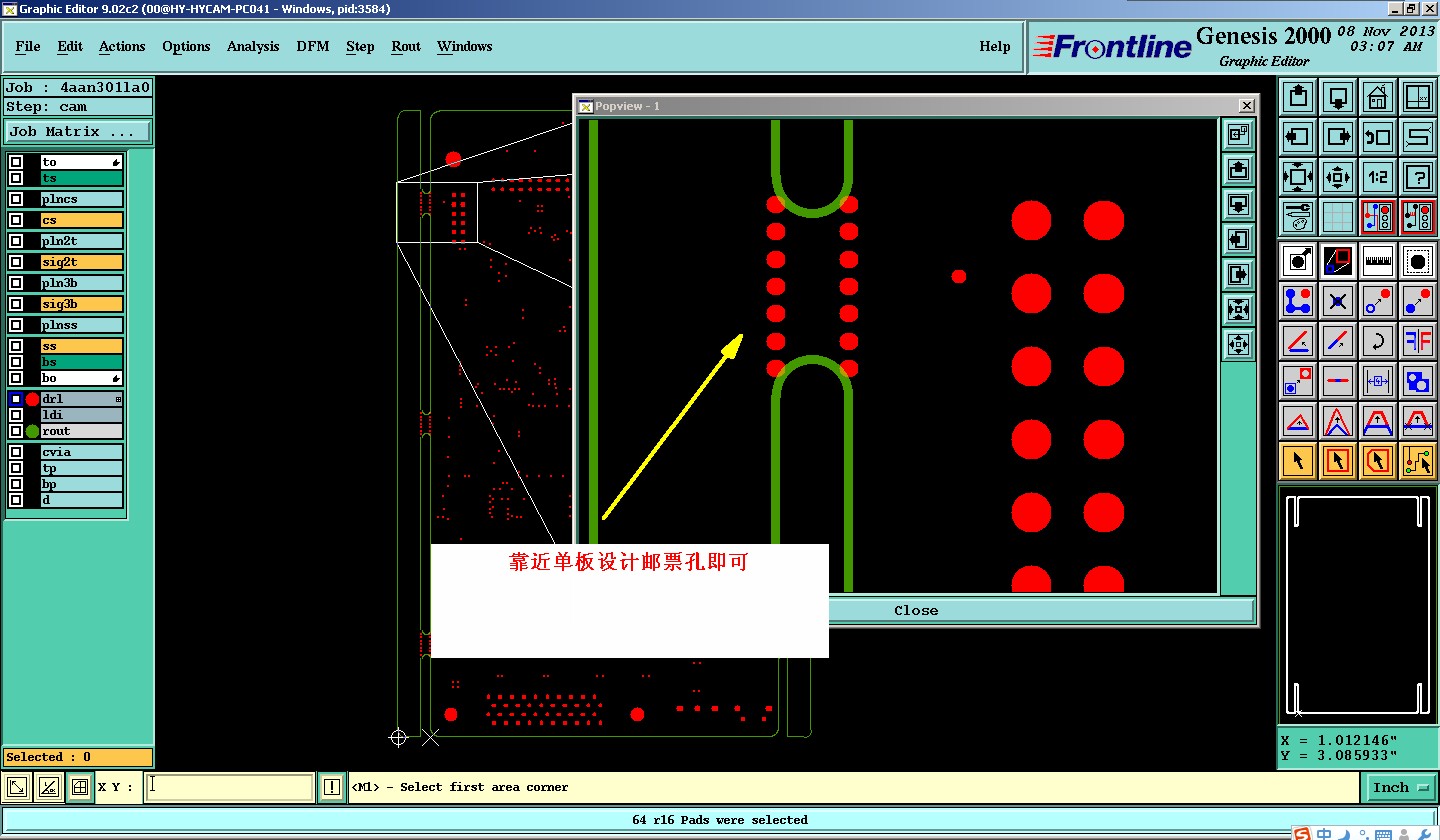
Task: Click the board overview thumbnail panel
Action: pos(1358,606)
